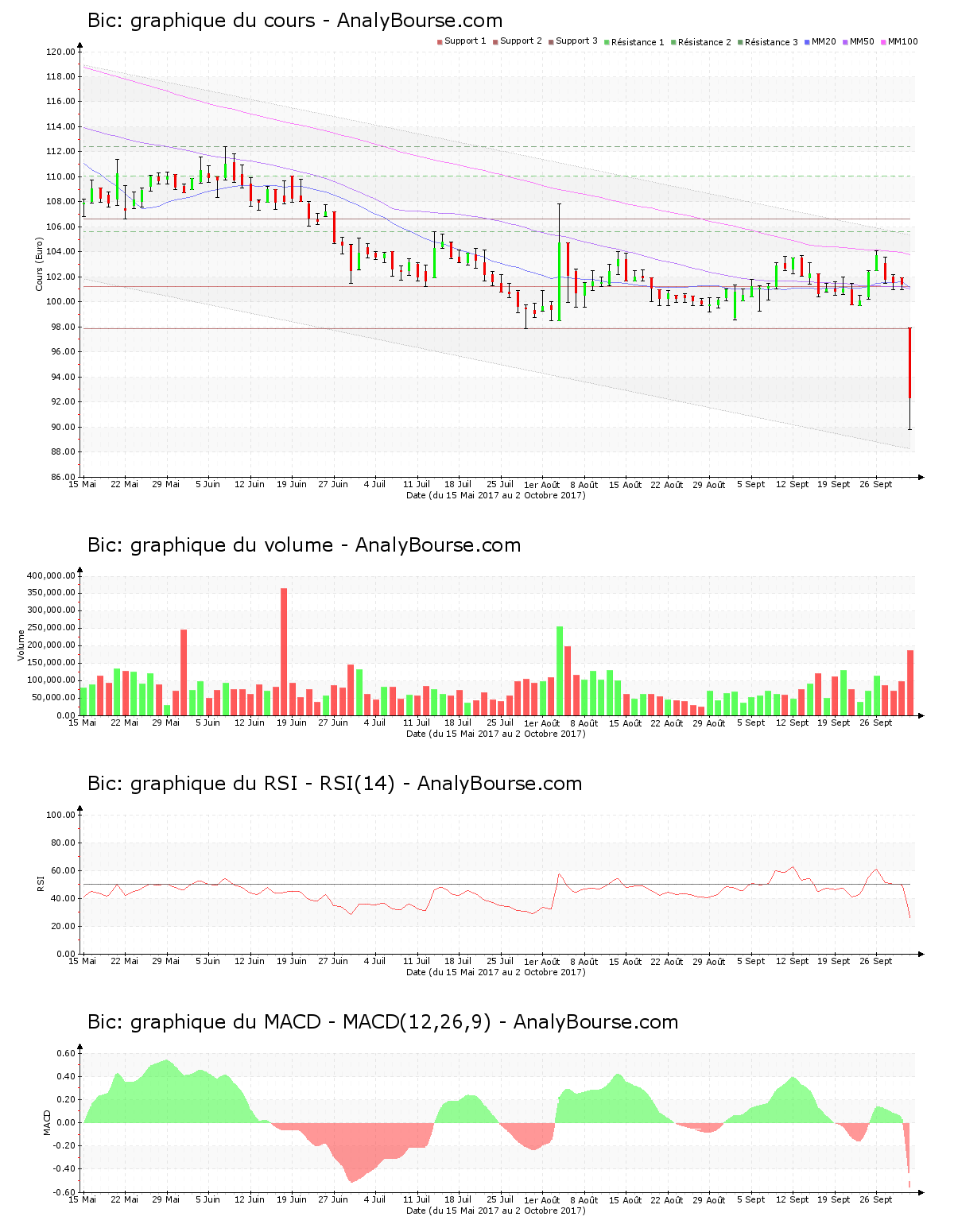Click the 120.00 price axis value
Screen dimensions: 954x1232
tap(60, 52)
